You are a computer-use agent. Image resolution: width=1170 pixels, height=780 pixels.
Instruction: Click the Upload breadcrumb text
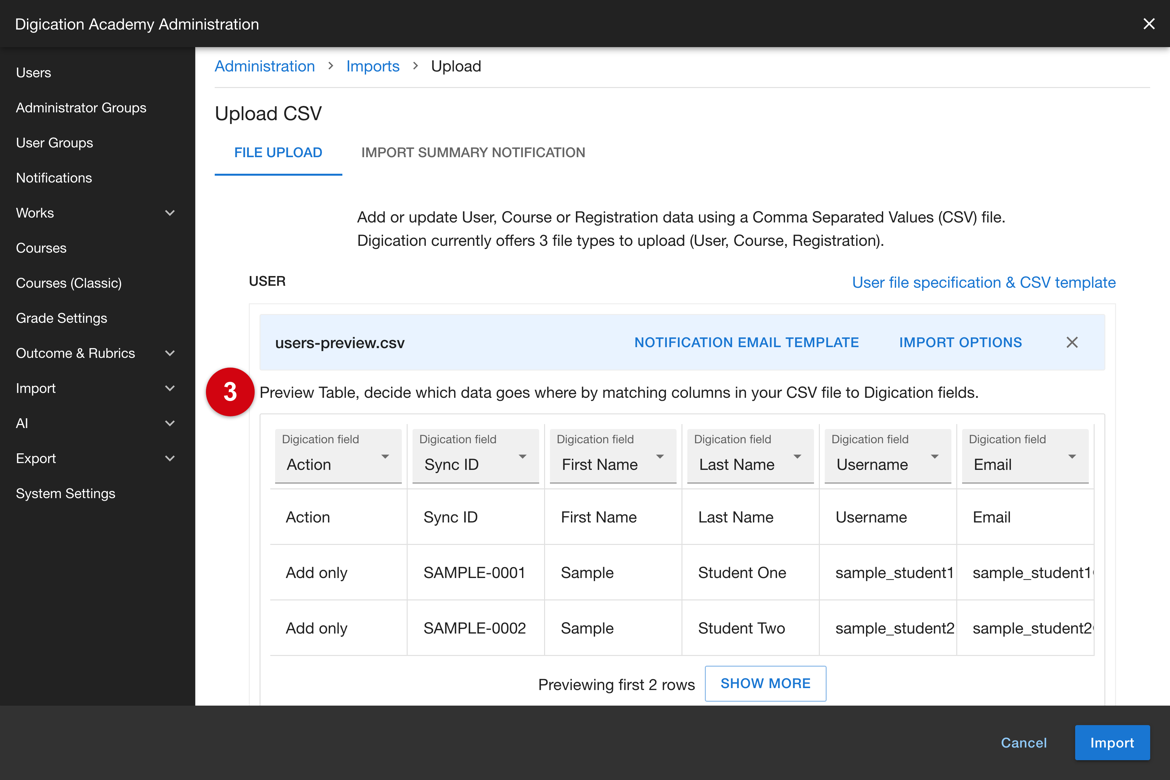point(456,66)
